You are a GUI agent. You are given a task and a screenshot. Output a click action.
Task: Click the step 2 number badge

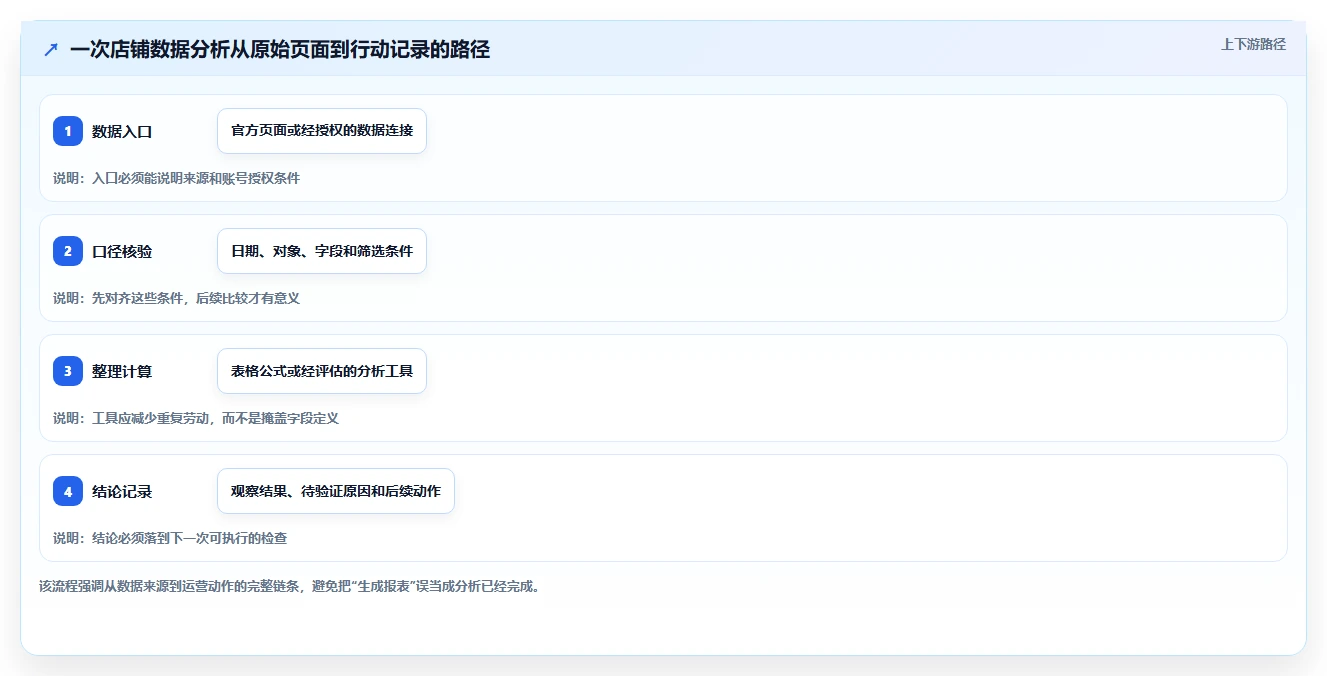pyautogui.click(x=68, y=251)
